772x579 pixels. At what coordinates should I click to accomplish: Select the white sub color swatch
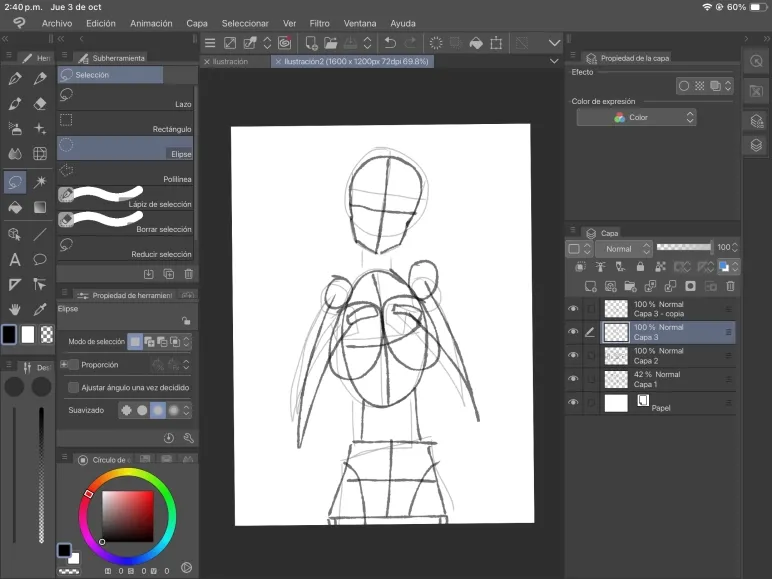(x=28, y=335)
